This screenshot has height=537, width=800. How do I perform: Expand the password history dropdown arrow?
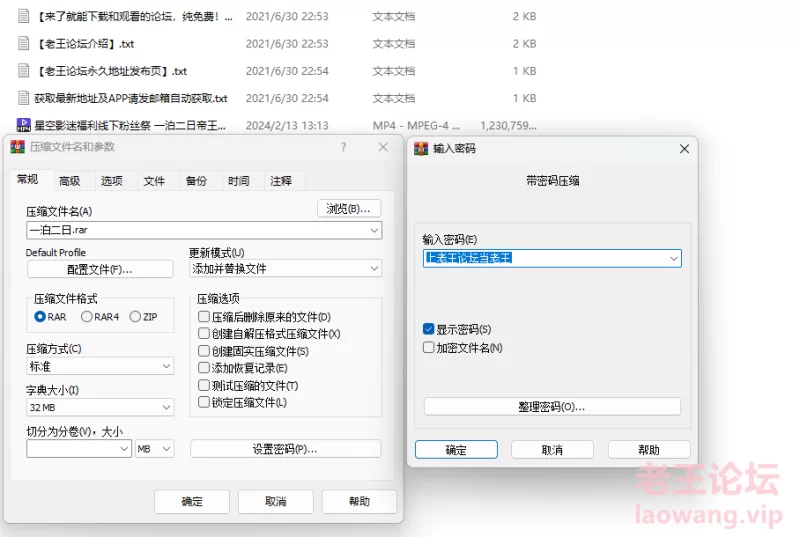click(673, 259)
